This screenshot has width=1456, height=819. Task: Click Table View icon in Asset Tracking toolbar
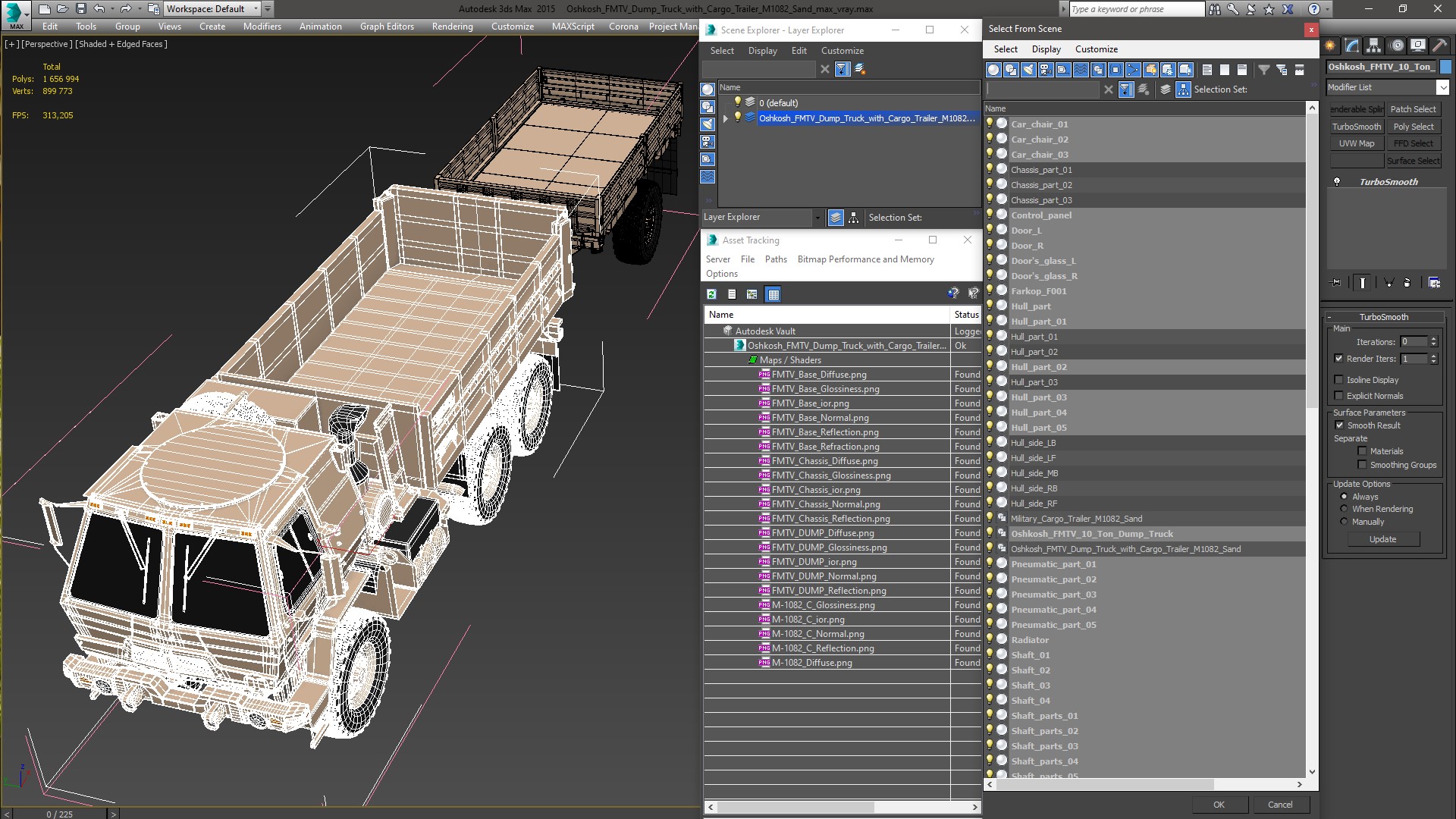point(773,294)
